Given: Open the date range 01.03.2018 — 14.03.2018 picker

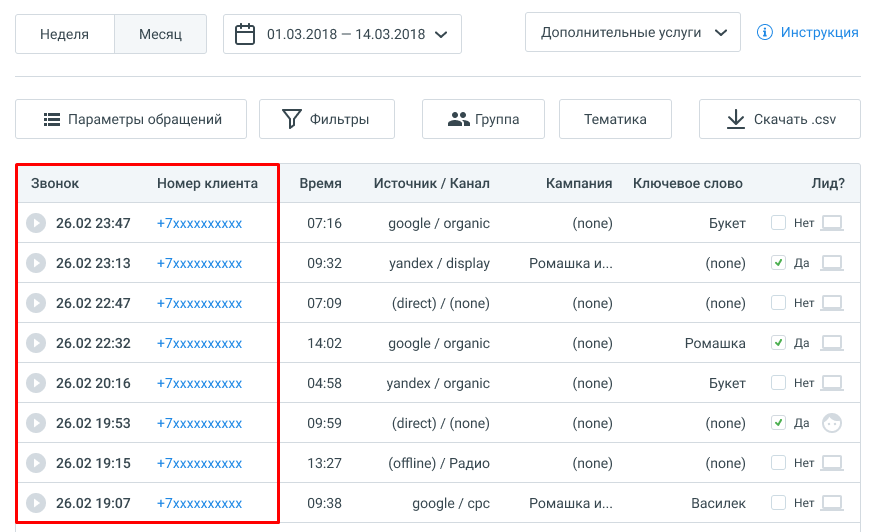Looking at the screenshot, I should [342, 34].
